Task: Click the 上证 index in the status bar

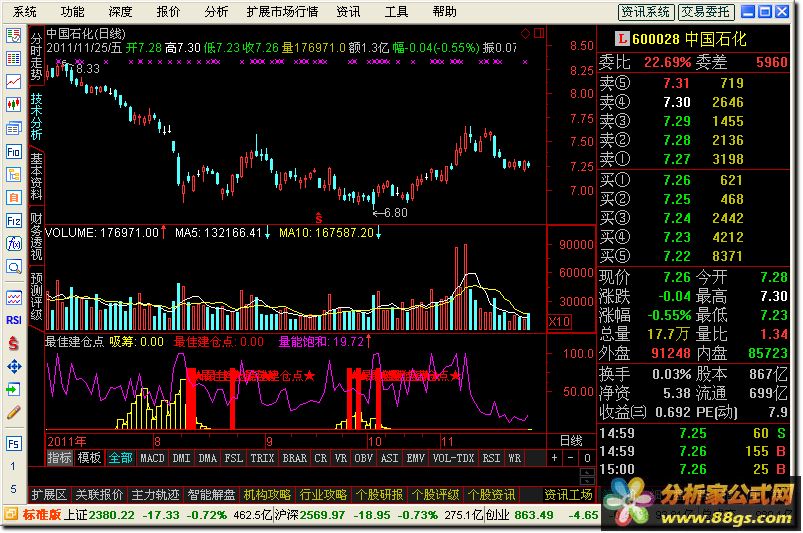Action: 75,514
